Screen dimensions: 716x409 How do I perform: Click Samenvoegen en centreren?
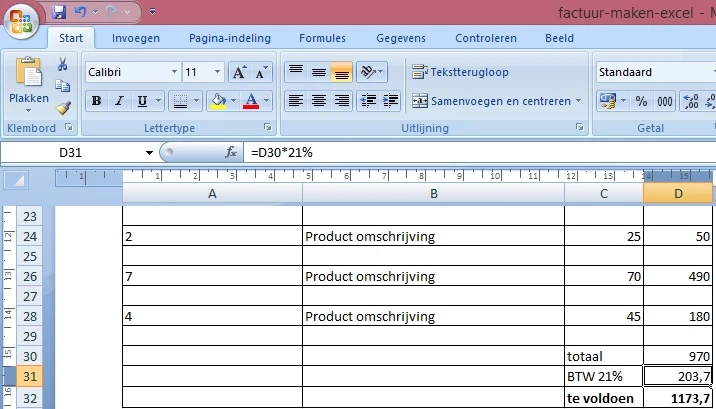click(x=491, y=101)
